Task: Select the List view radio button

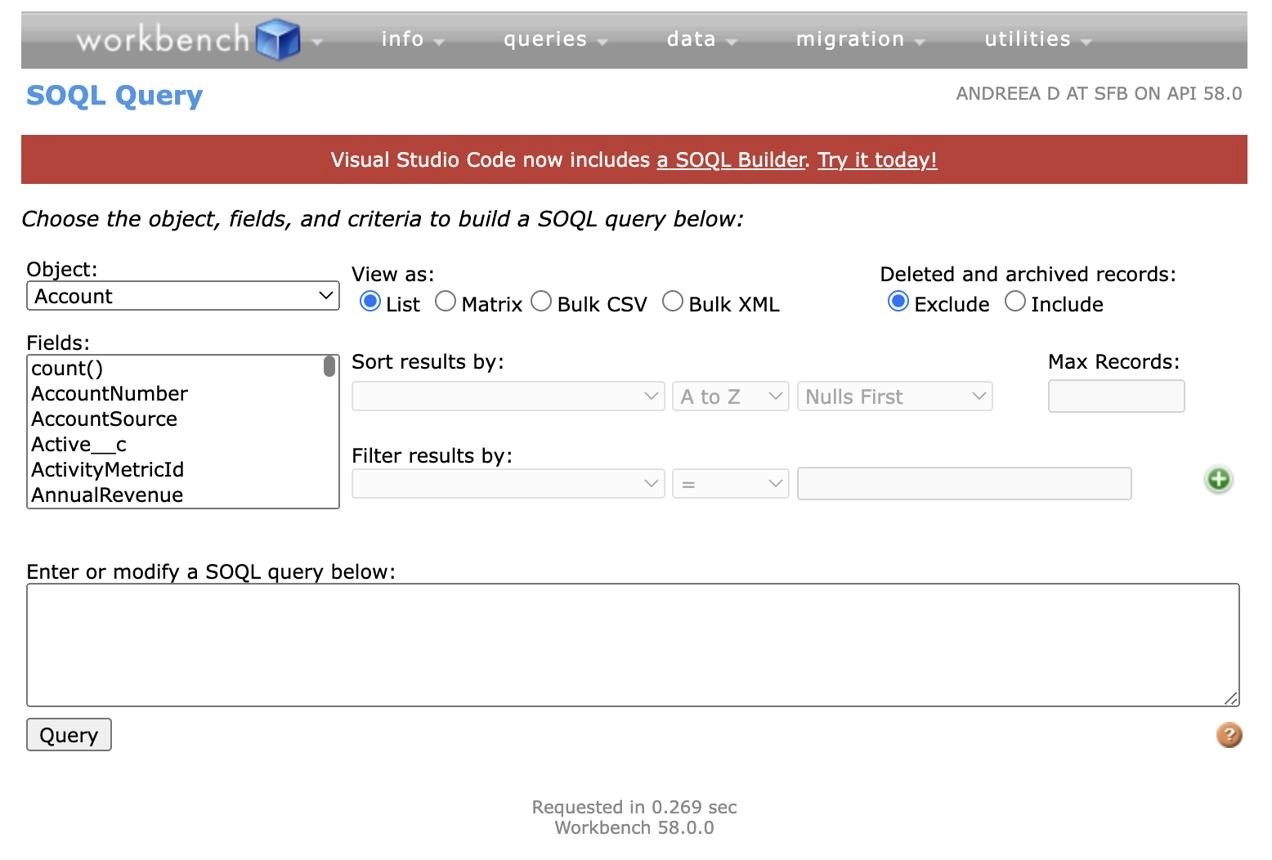Action: [370, 301]
